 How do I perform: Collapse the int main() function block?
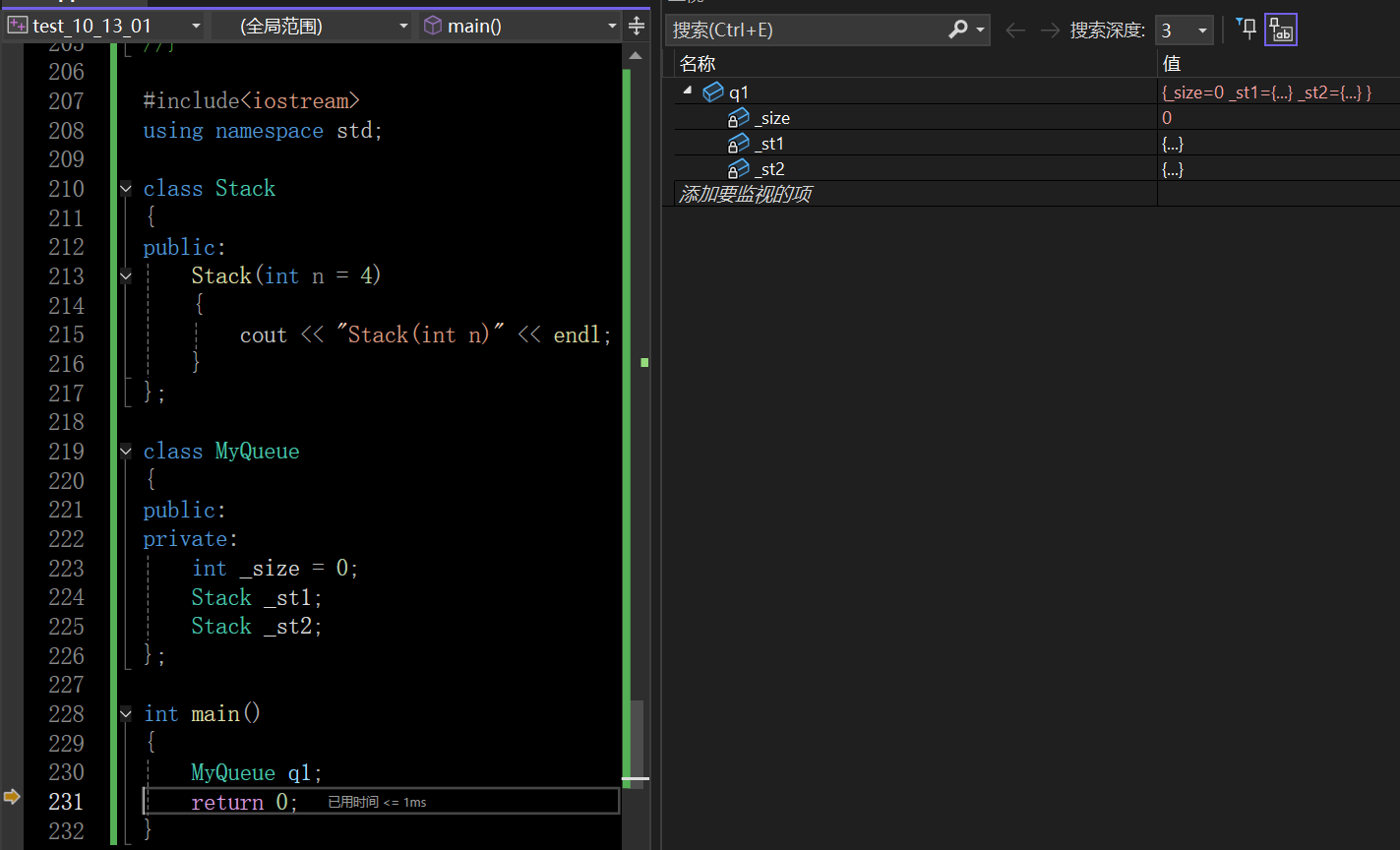[x=125, y=714]
